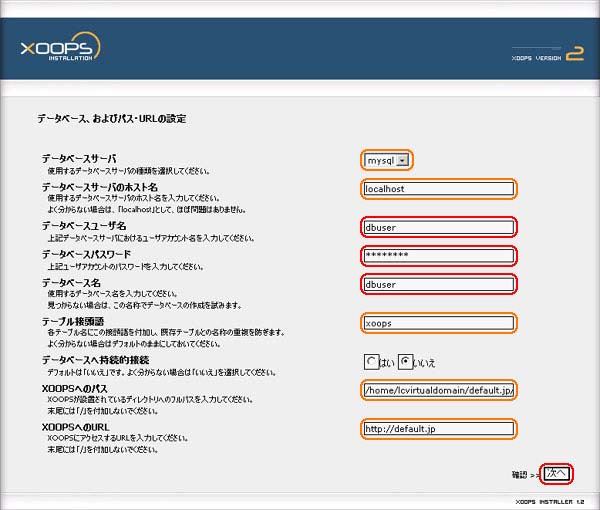
Task: Click the データベースへ持続的接続 label
Action: [x=95, y=360]
